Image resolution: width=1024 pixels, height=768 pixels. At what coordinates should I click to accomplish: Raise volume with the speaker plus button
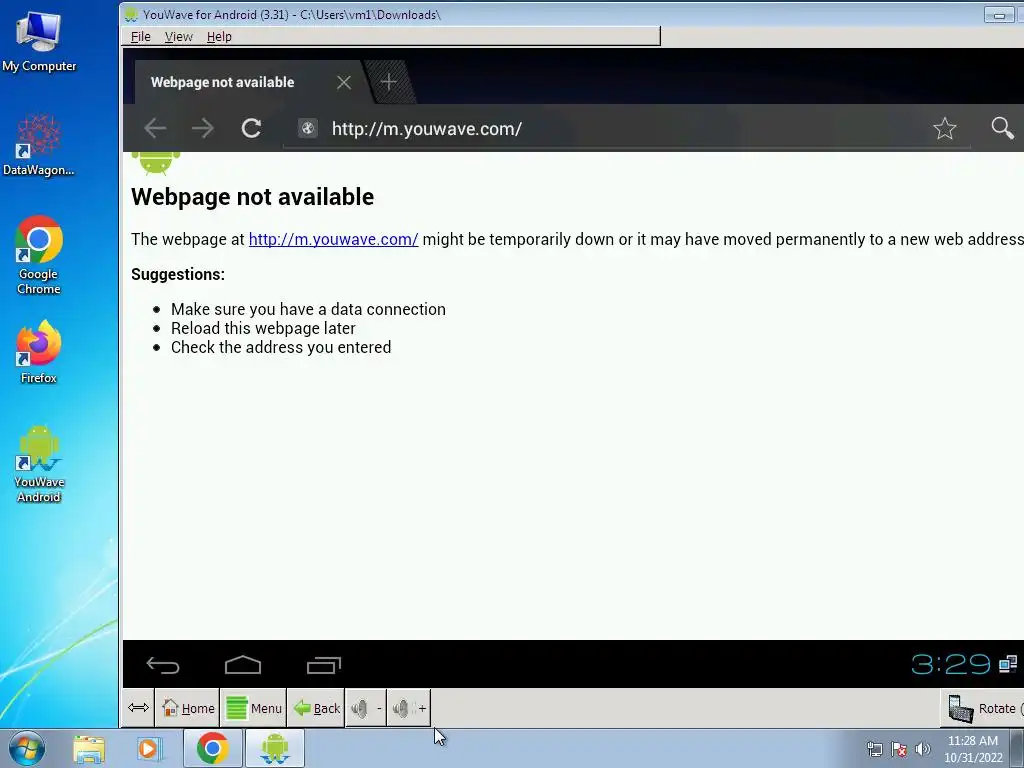click(x=409, y=708)
